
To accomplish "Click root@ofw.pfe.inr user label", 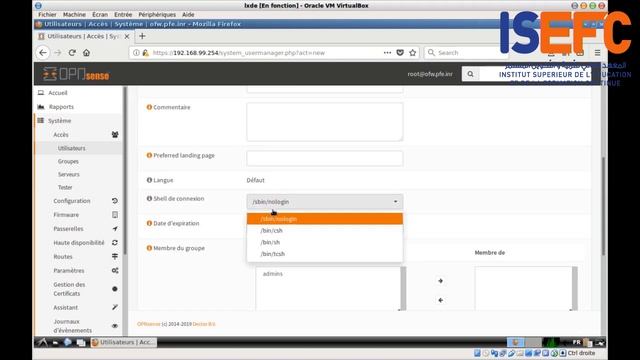I will (x=430, y=74).
